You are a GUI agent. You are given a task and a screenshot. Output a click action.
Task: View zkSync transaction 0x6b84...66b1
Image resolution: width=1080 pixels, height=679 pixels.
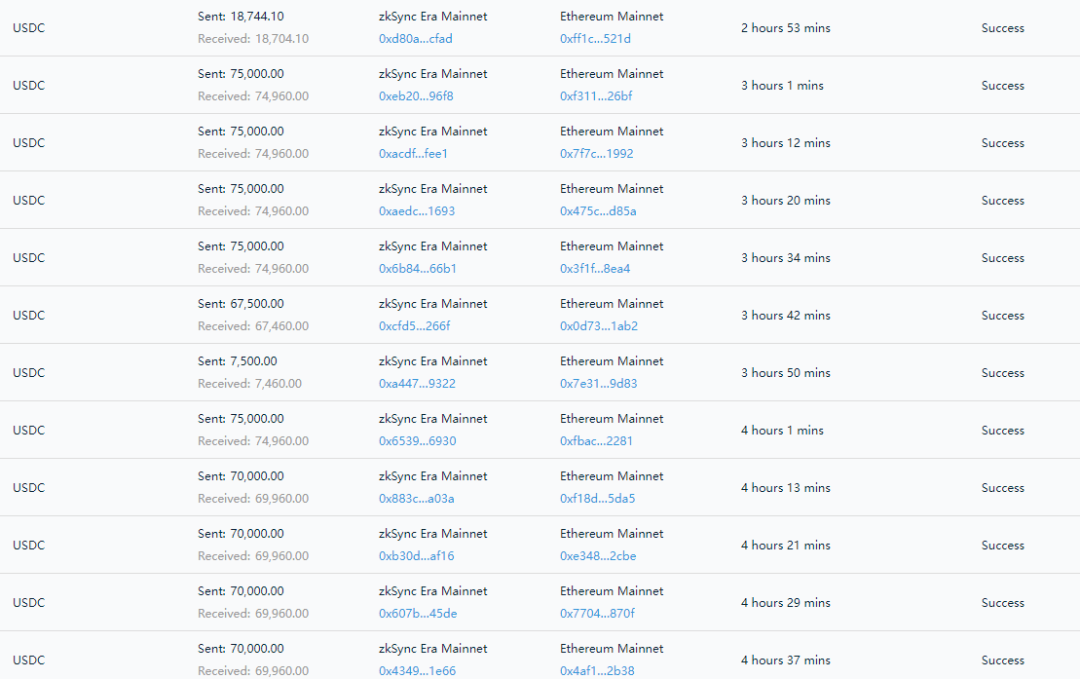[x=417, y=269]
